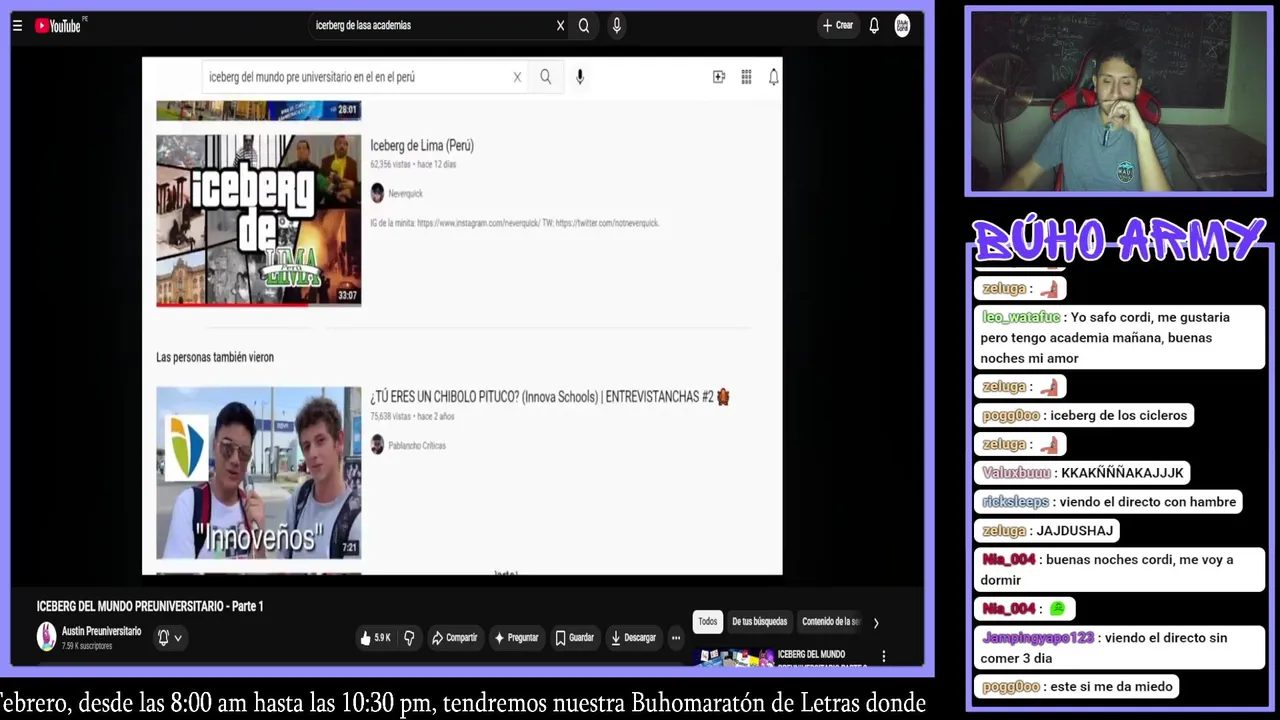Click the '¿TÚ ERES UN CHIBOLO PITUCO?' title
The image size is (1280, 720).
[549, 397]
